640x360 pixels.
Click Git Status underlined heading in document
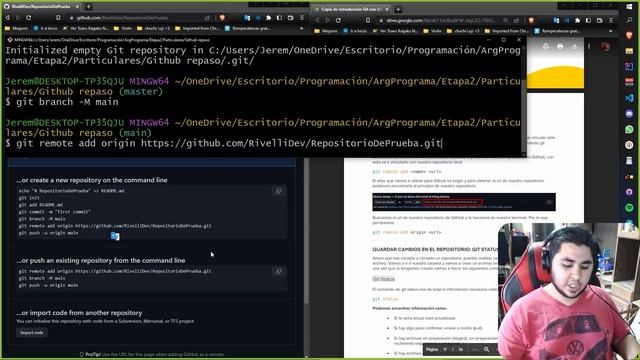pyautogui.click(x=384, y=279)
